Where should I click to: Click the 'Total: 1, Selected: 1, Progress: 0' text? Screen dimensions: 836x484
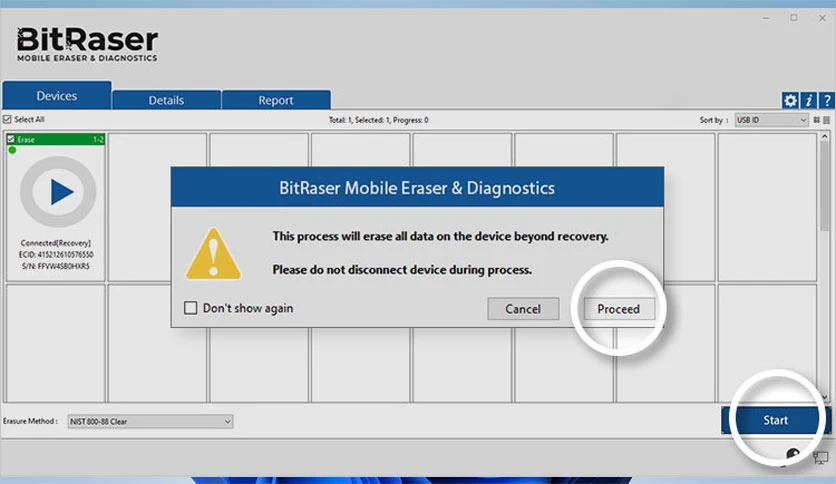point(379,120)
